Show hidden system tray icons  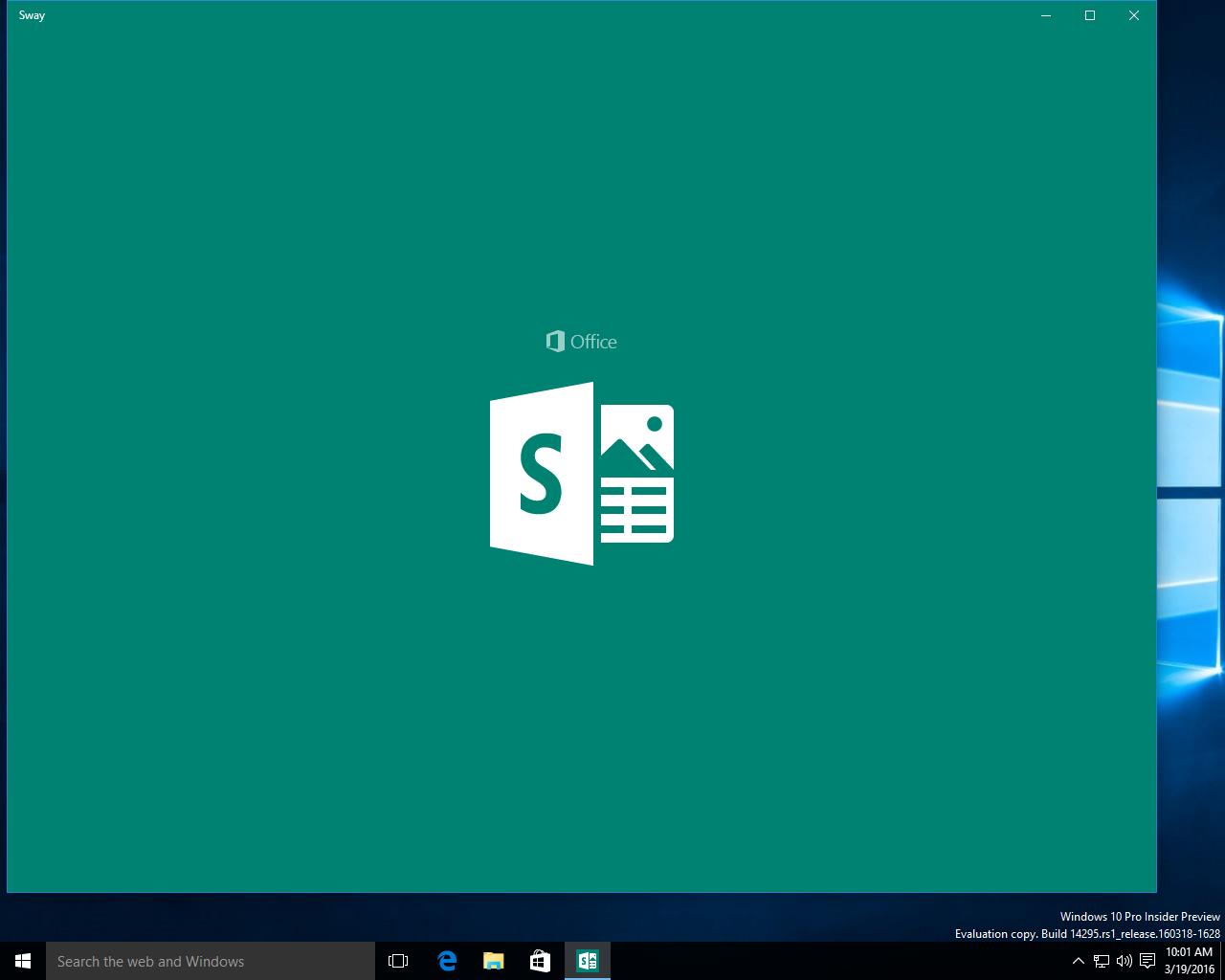tap(1079, 961)
